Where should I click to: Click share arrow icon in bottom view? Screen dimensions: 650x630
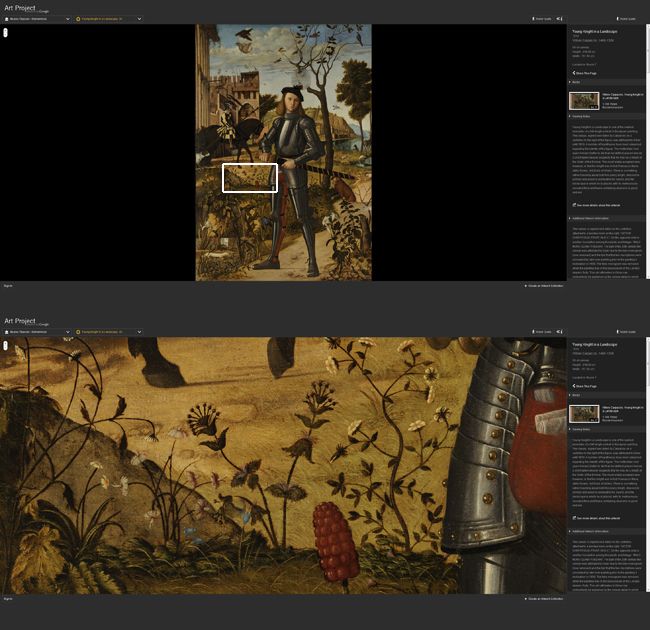click(x=574, y=386)
